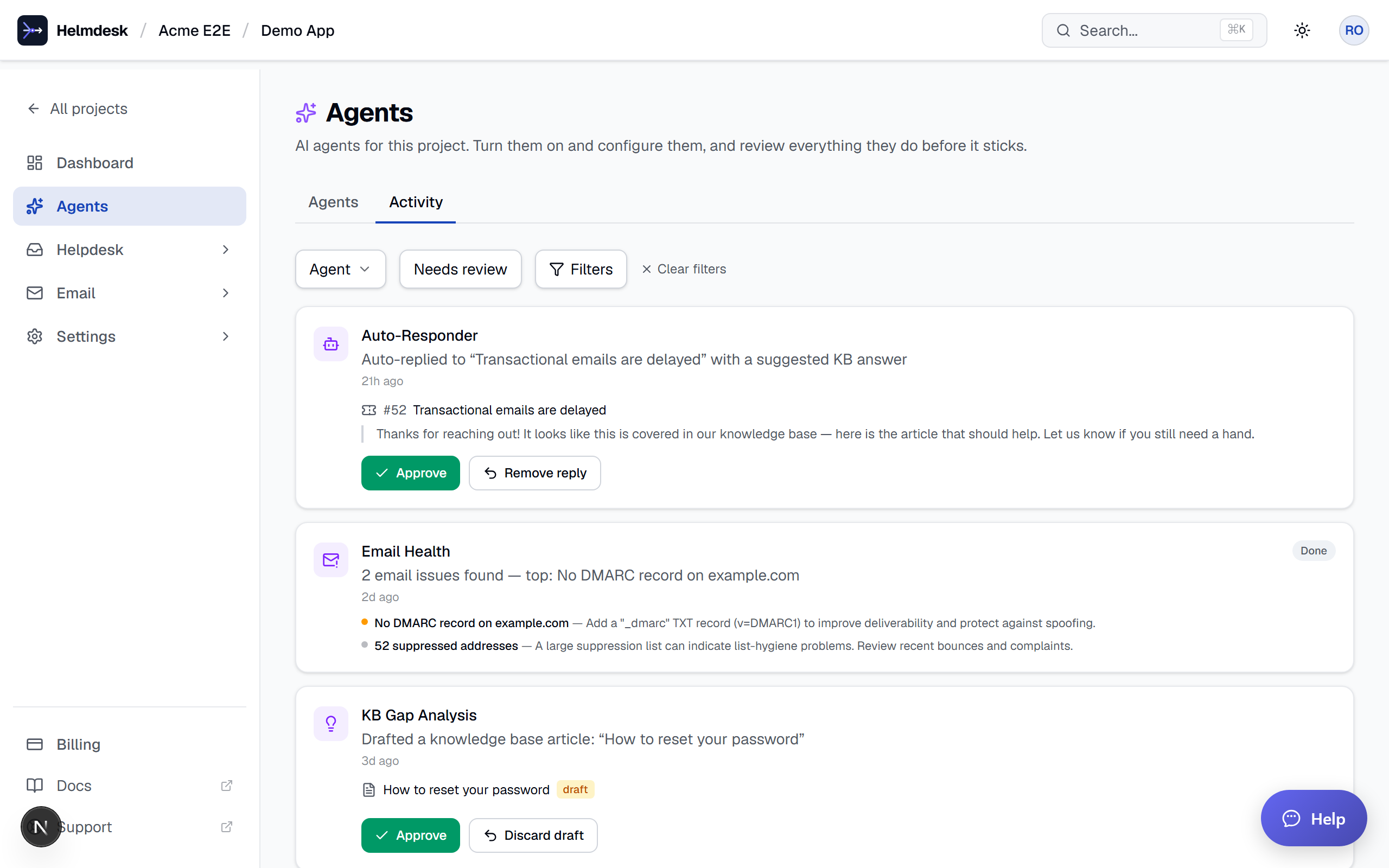Click the "3d ago" timestamp
1389x868 pixels.
[379, 761]
